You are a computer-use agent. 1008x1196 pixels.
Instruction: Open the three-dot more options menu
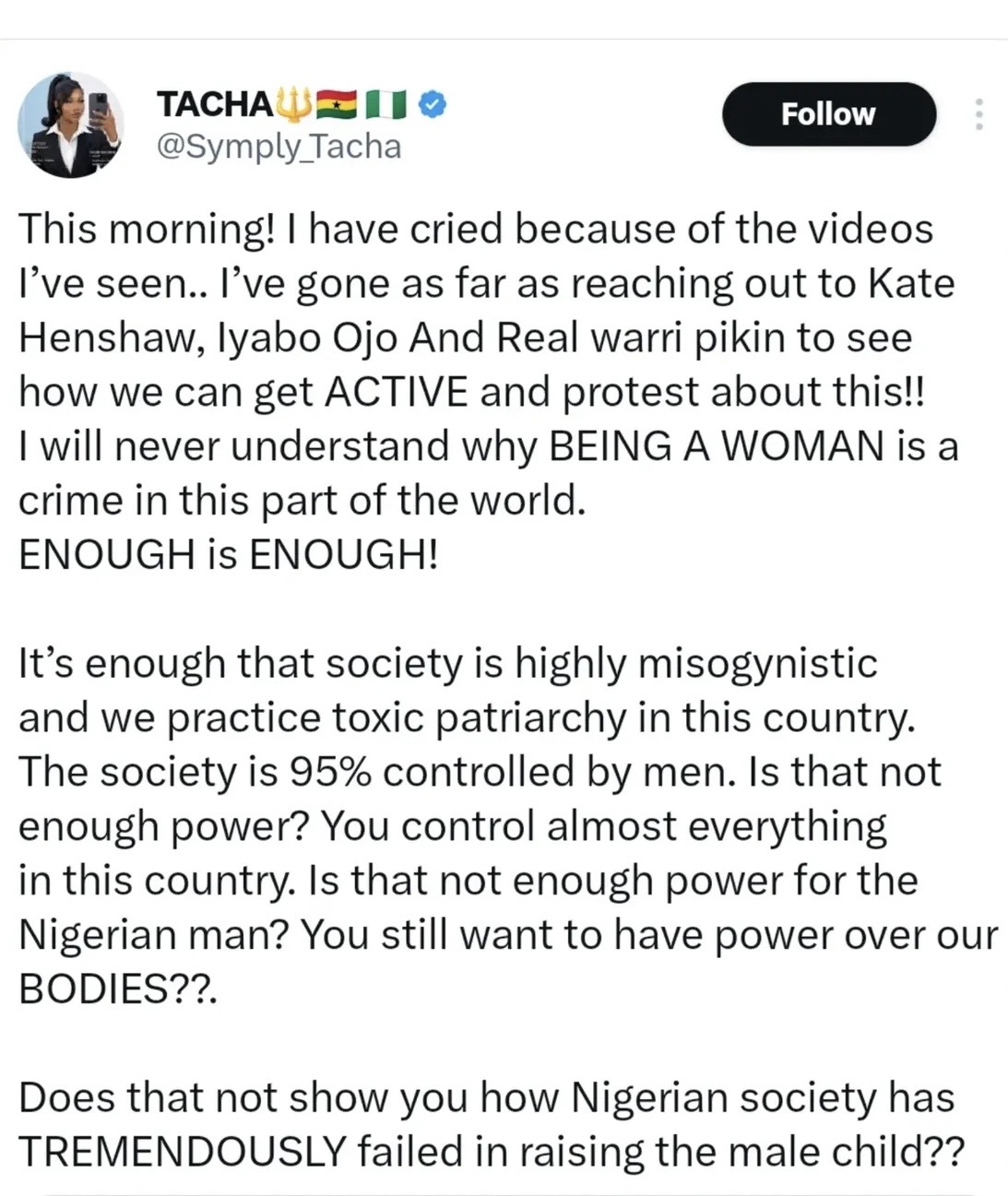pos(978,114)
